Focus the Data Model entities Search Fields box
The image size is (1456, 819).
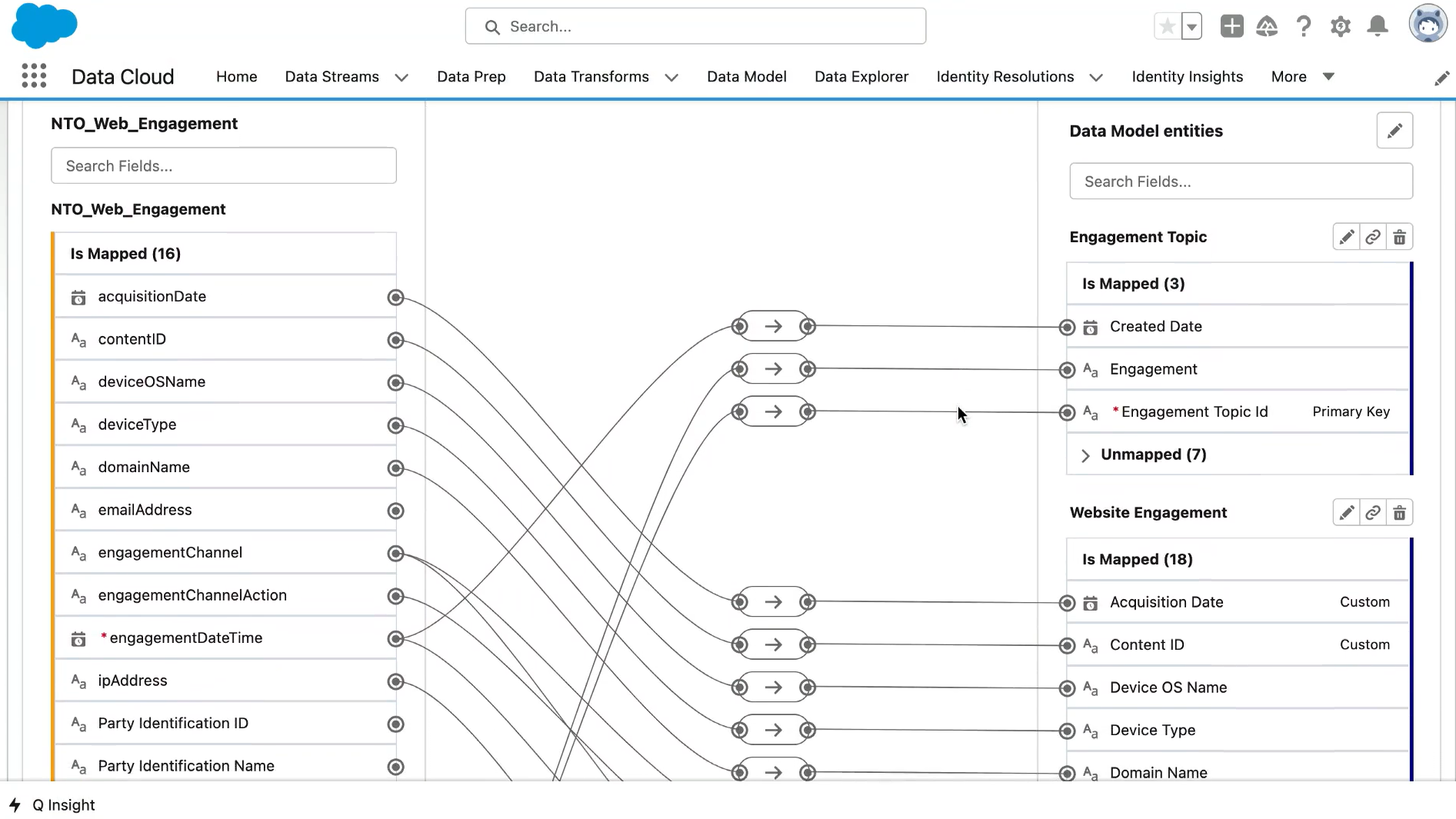1241,181
